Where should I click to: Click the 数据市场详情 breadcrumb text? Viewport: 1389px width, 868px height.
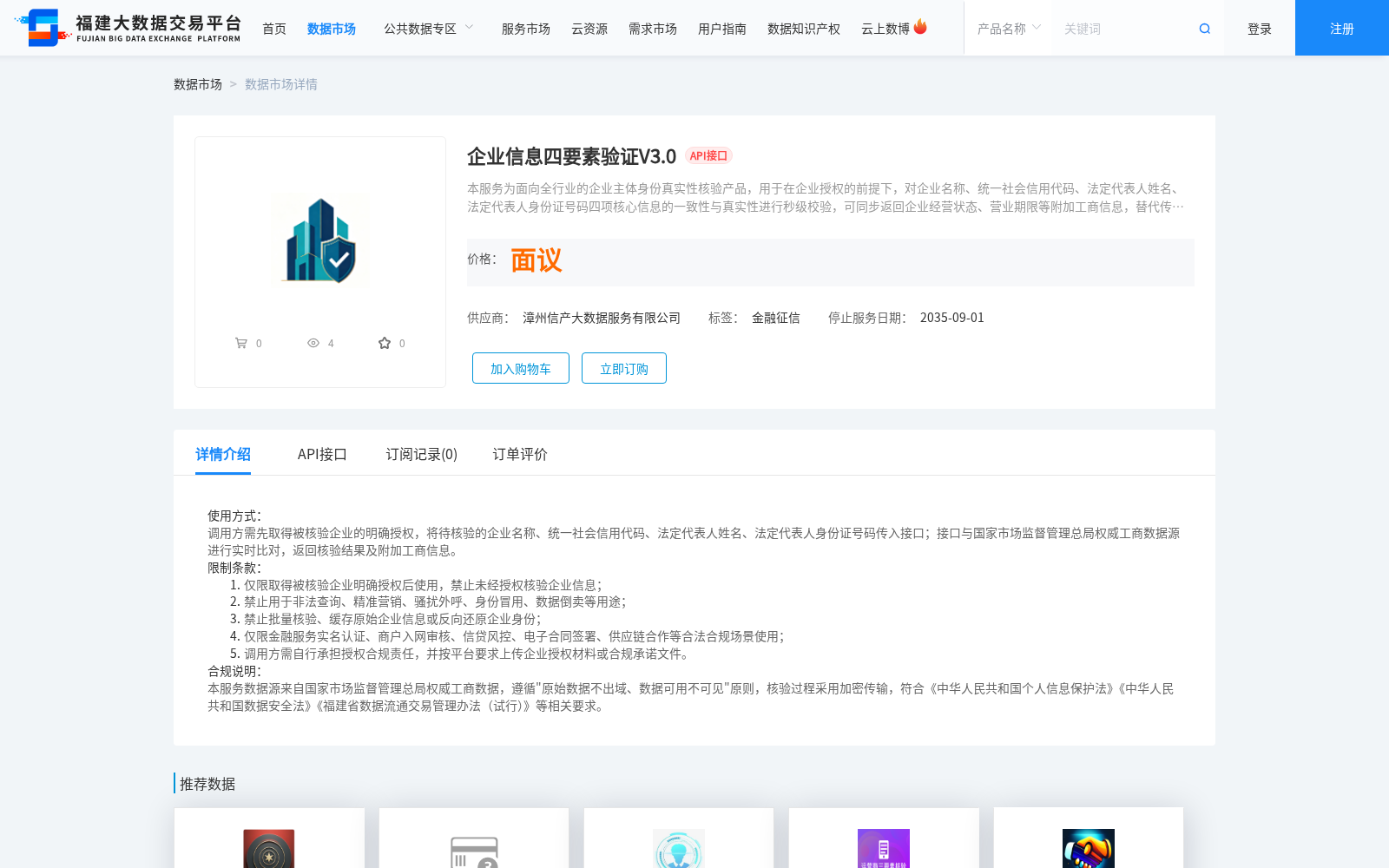point(281,84)
